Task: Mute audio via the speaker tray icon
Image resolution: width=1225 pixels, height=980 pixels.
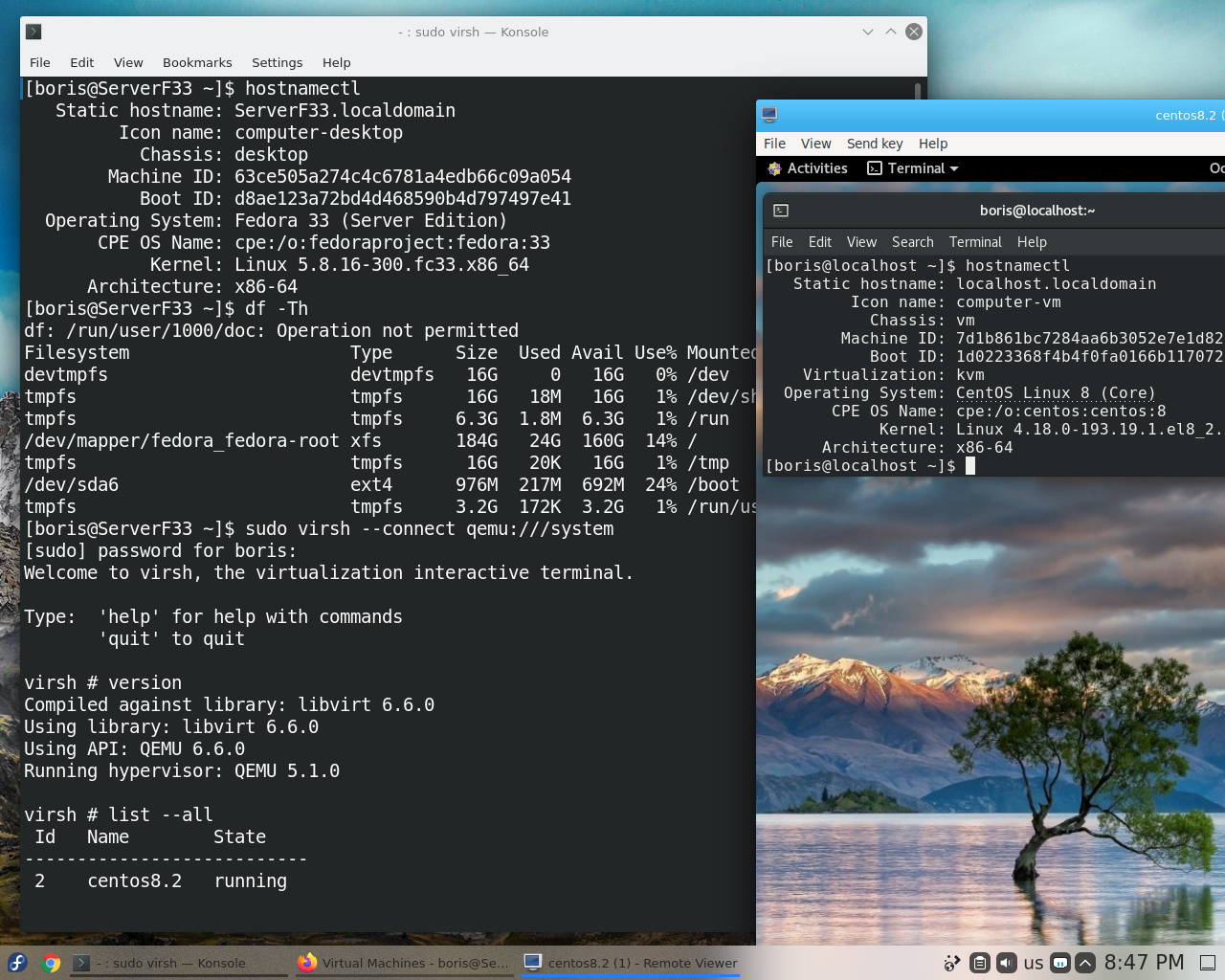Action: [x=1006, y=963]
